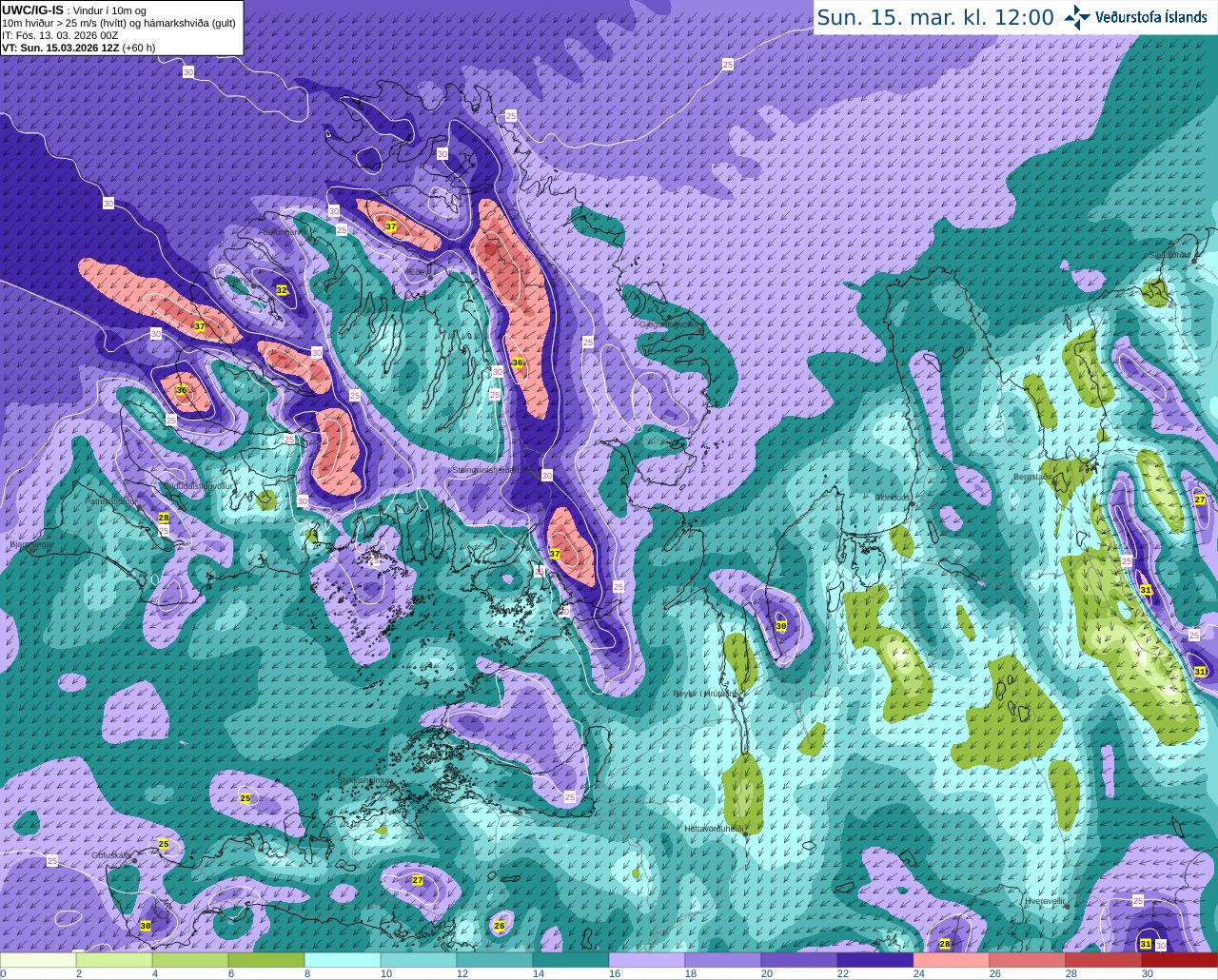Screen dimensions: 1218x980
Task: Click the Reykir í Hrútafirði station label
Action: point(707,694)
